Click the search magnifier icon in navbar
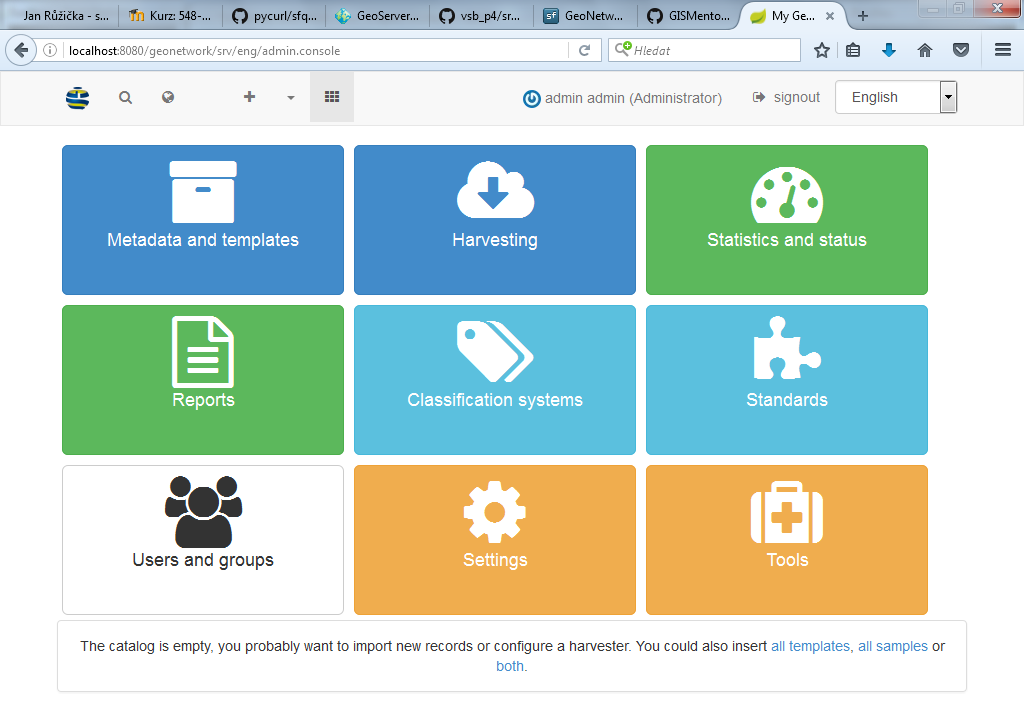The image size is (1024, 728). point(125,97)
